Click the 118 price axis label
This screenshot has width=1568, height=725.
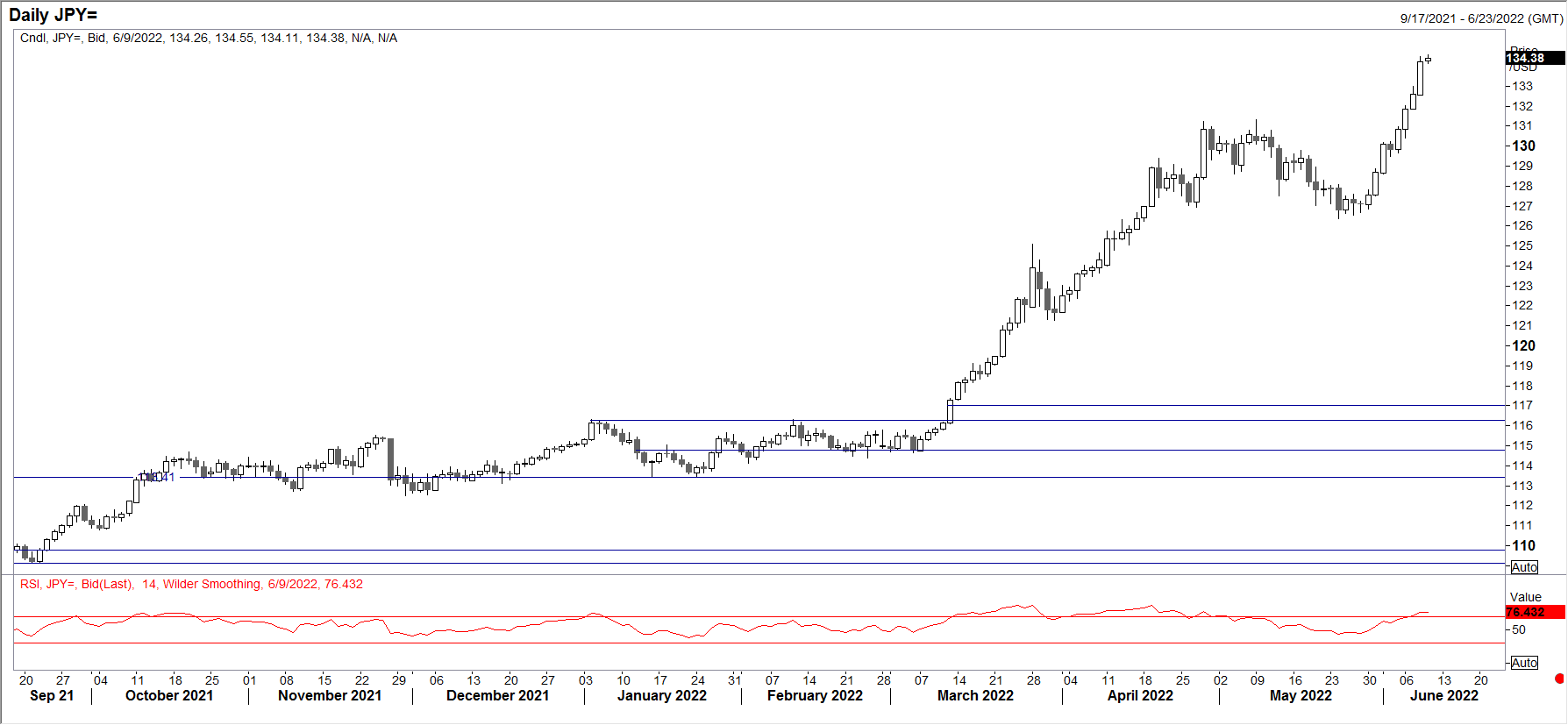click(x=1522, y=386)
